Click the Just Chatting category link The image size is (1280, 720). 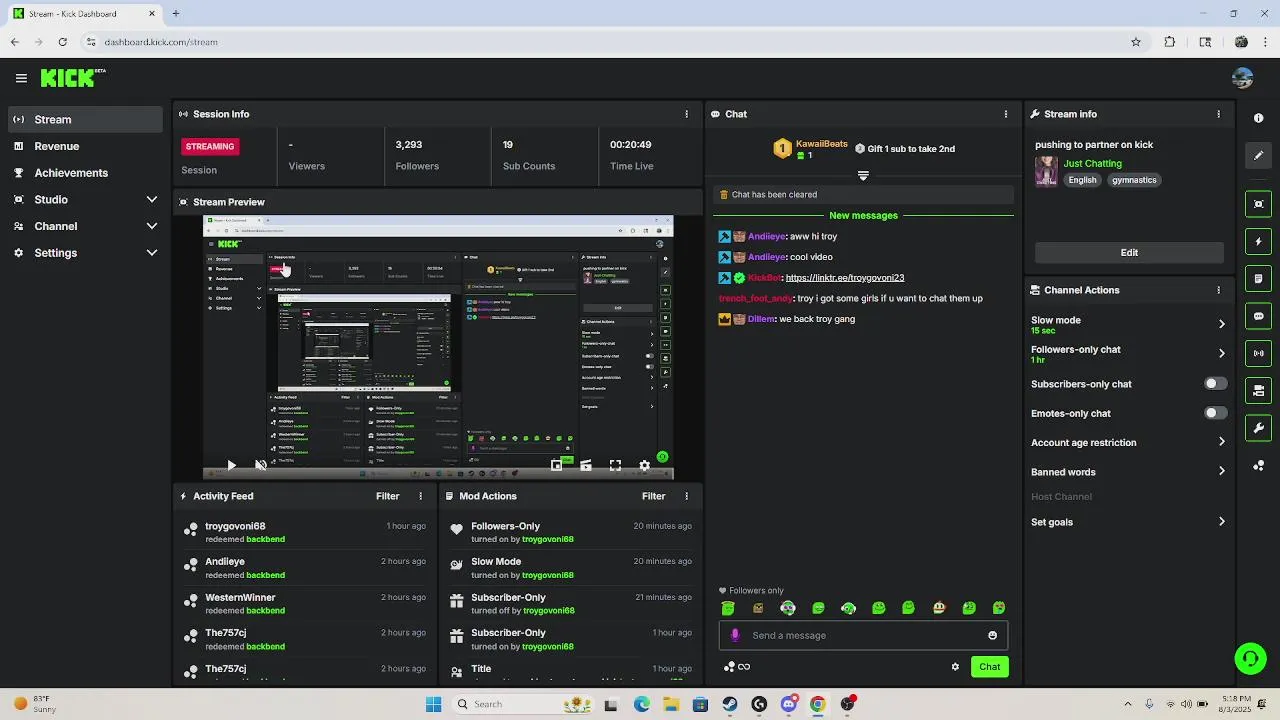[1092, 163]
